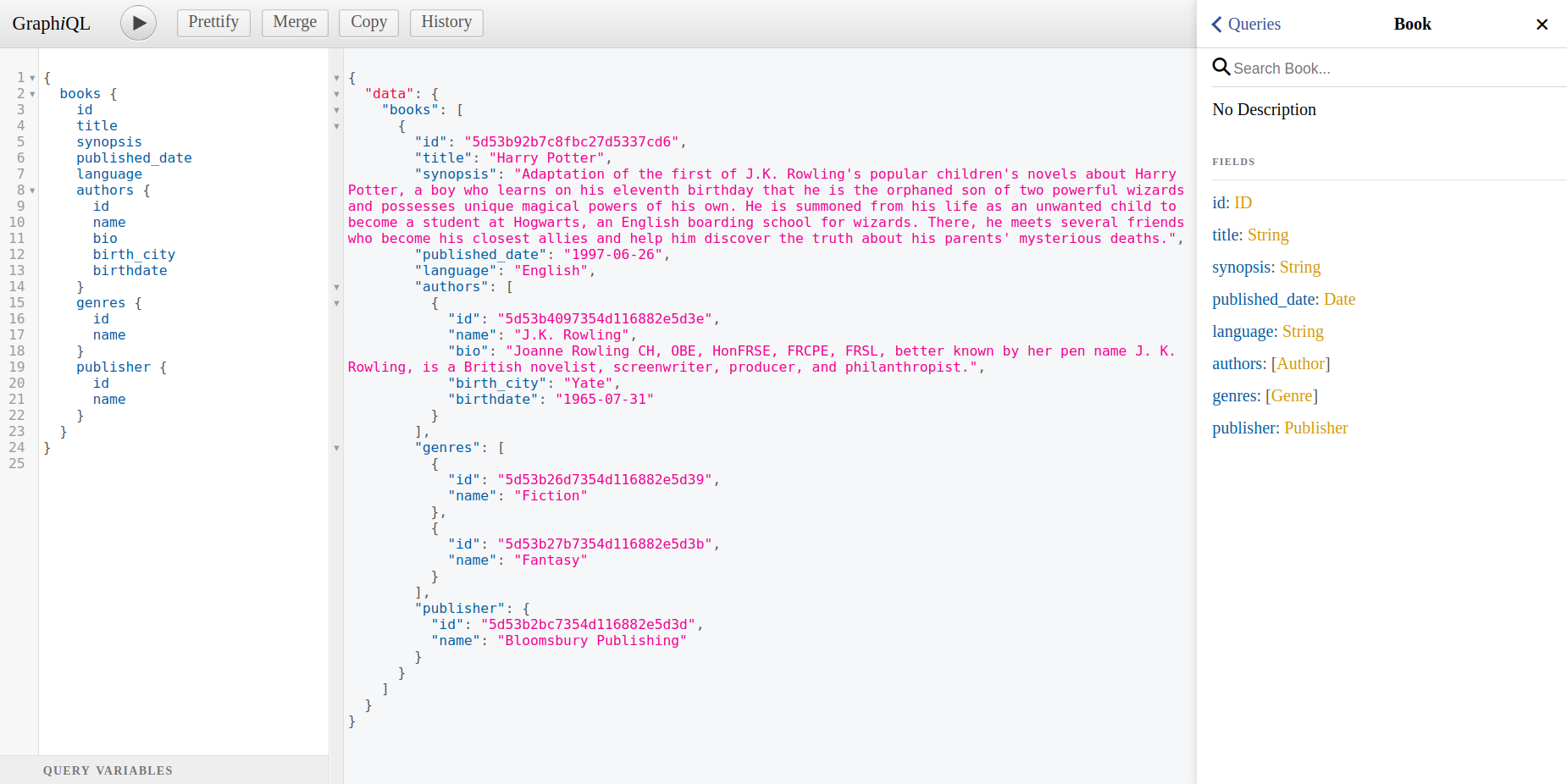Click "1965-07-31" birthdate value
This screenshot has width=1567, height=784.
pos(605,400)
